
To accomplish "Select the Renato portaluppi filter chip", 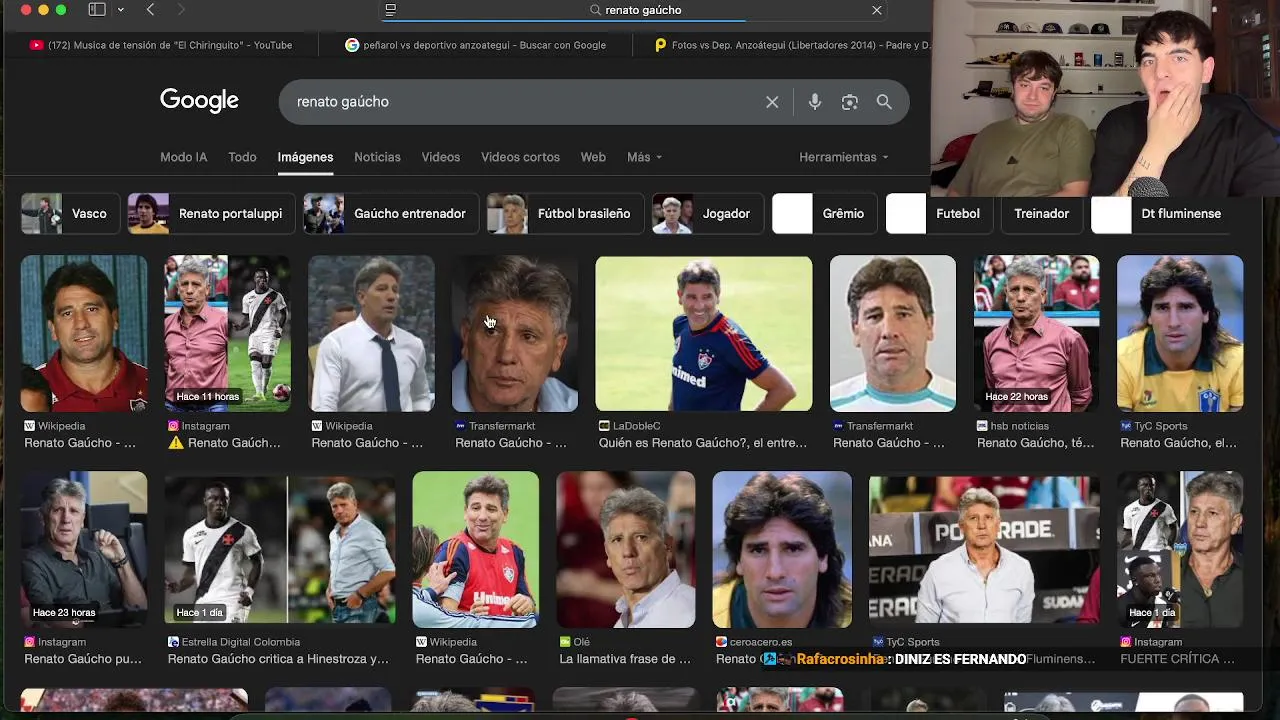I will click(x=211, y=213).
